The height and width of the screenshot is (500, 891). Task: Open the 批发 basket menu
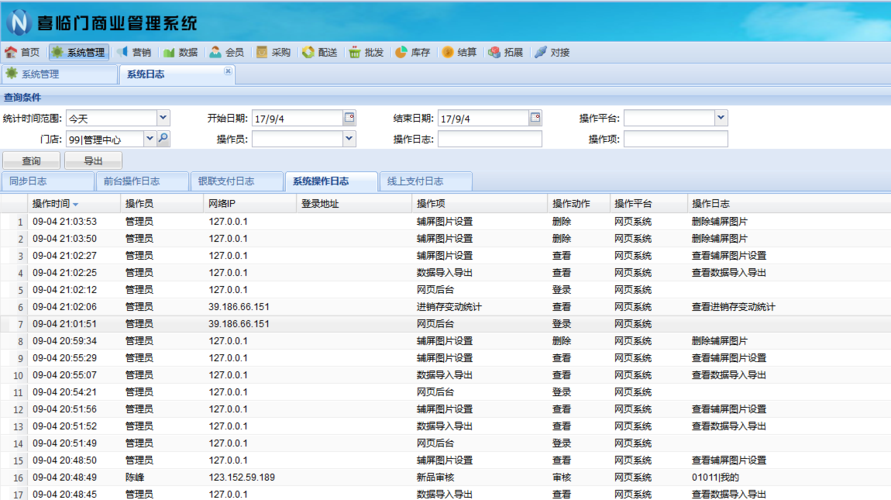[x=366, y=52]
